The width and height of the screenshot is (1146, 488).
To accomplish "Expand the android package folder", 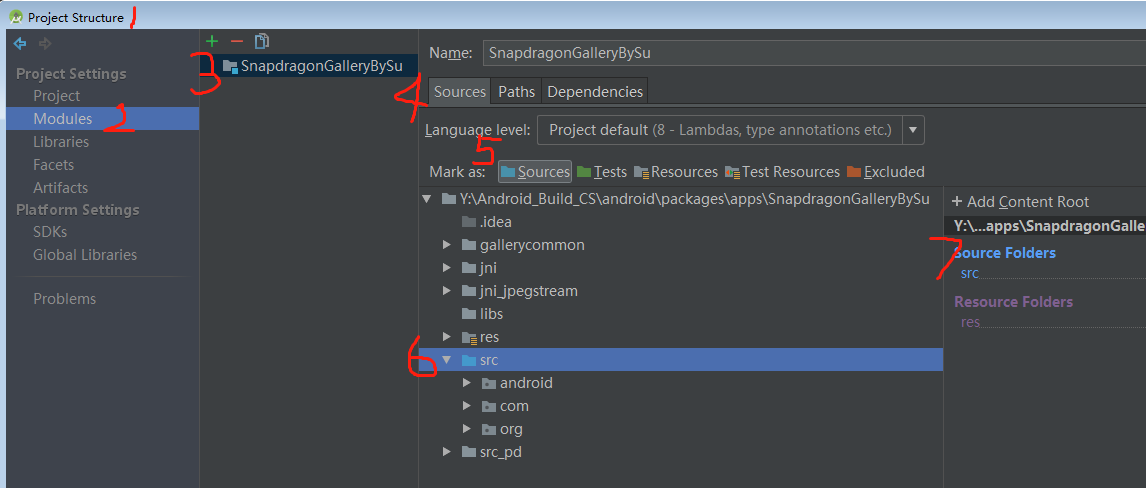I will click(466, 383).
